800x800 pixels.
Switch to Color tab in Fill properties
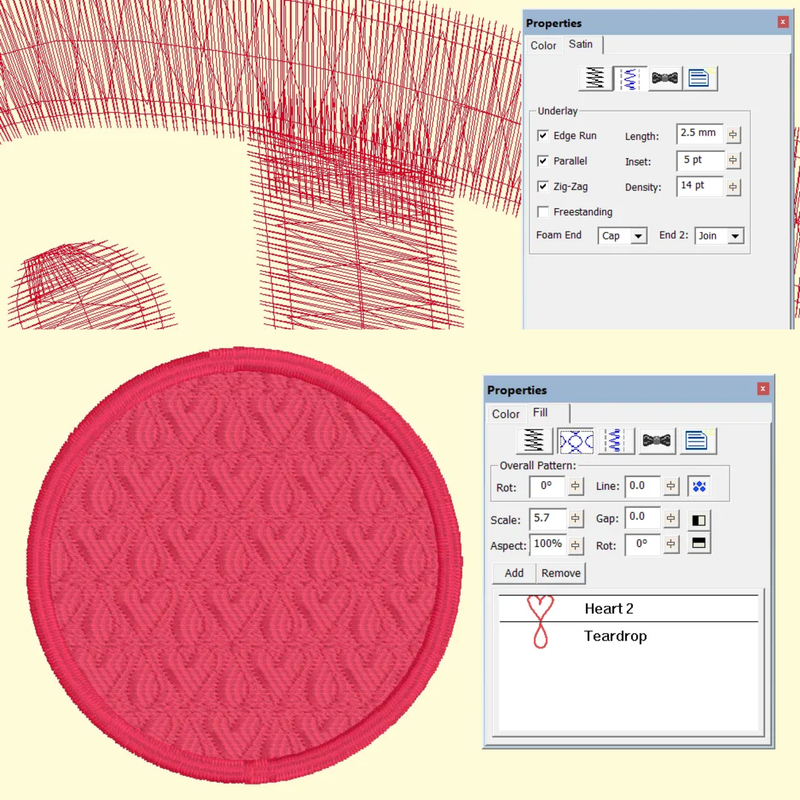coord(506,414)
